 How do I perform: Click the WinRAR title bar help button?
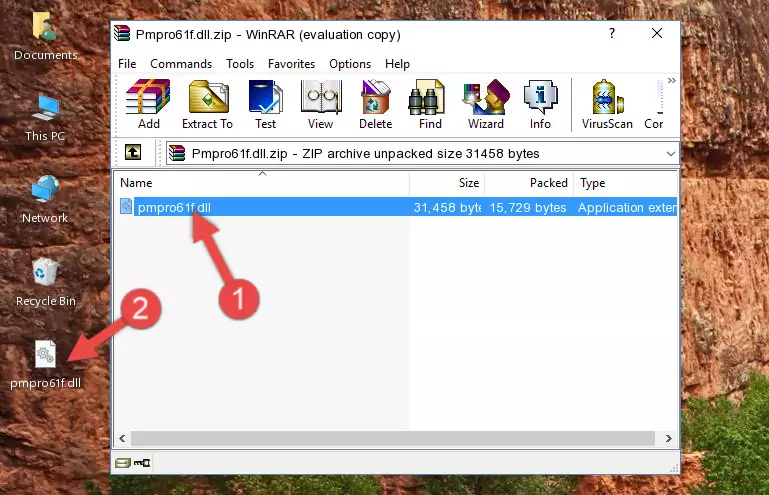tap(612, 33)
